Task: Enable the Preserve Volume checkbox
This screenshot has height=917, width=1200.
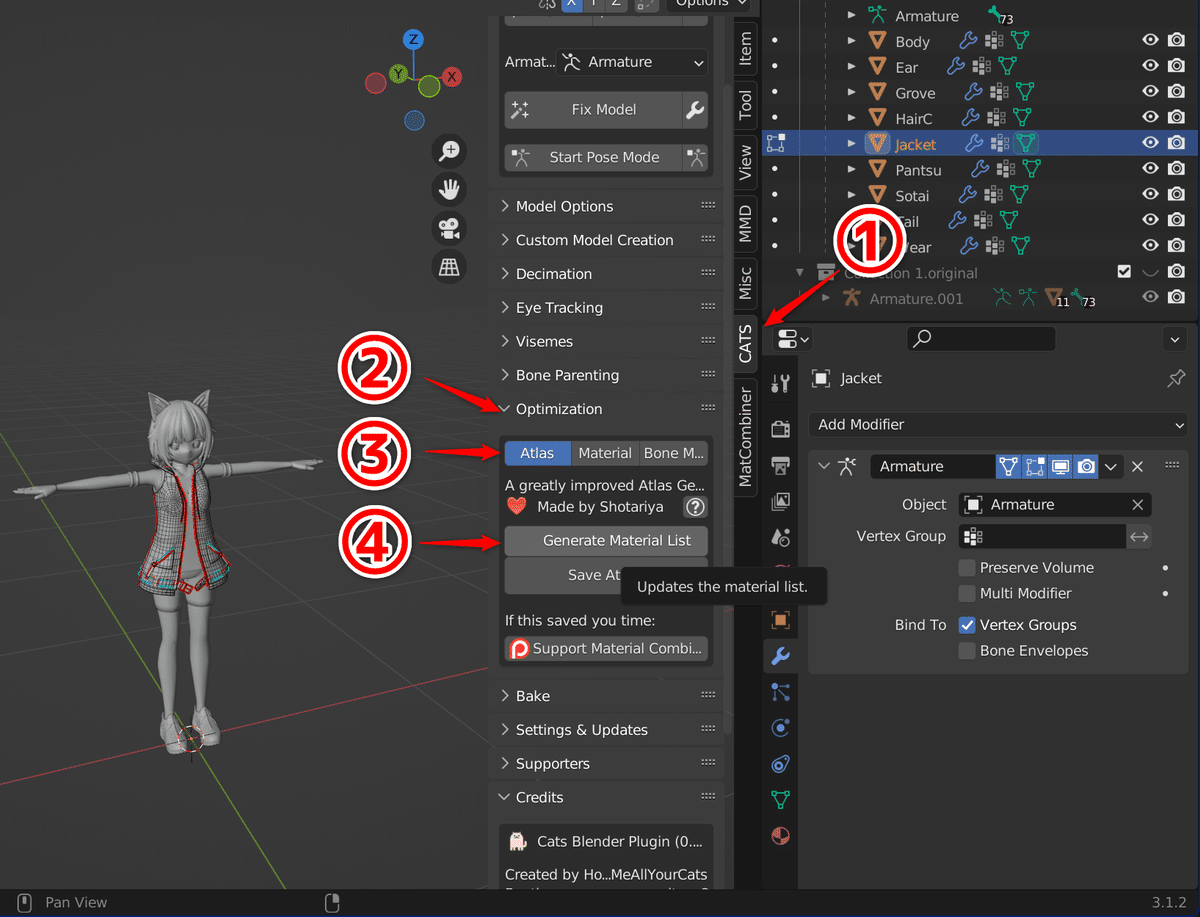Action: (967, 568)
